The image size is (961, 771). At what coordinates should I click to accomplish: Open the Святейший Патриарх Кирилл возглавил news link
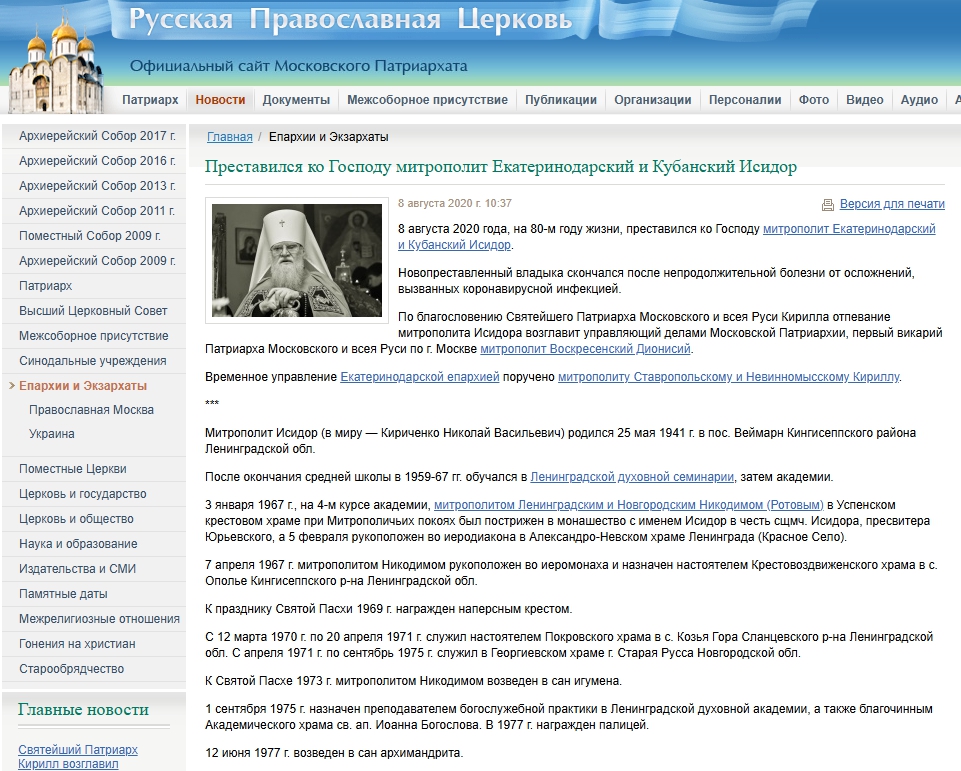pos(78,757)
